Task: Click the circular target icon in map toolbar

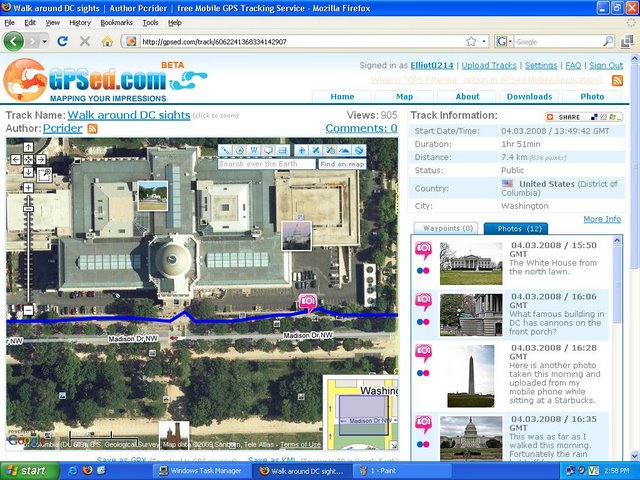Action: coord(240,151)
